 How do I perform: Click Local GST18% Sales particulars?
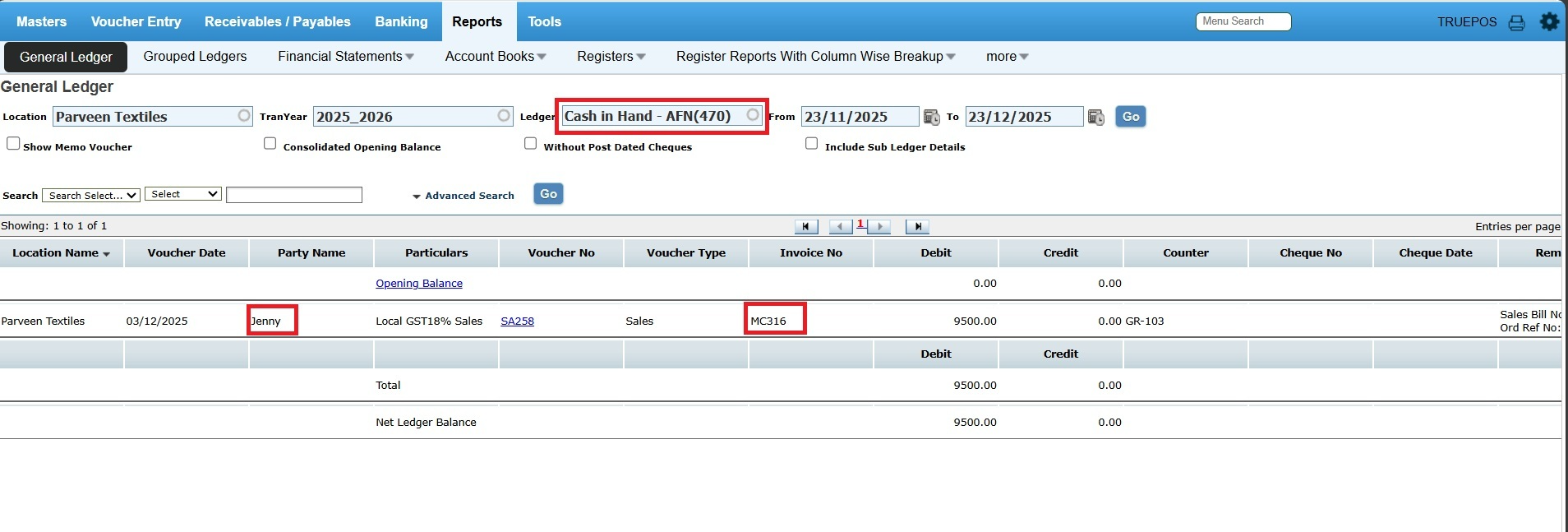click(x=429, y=322)
